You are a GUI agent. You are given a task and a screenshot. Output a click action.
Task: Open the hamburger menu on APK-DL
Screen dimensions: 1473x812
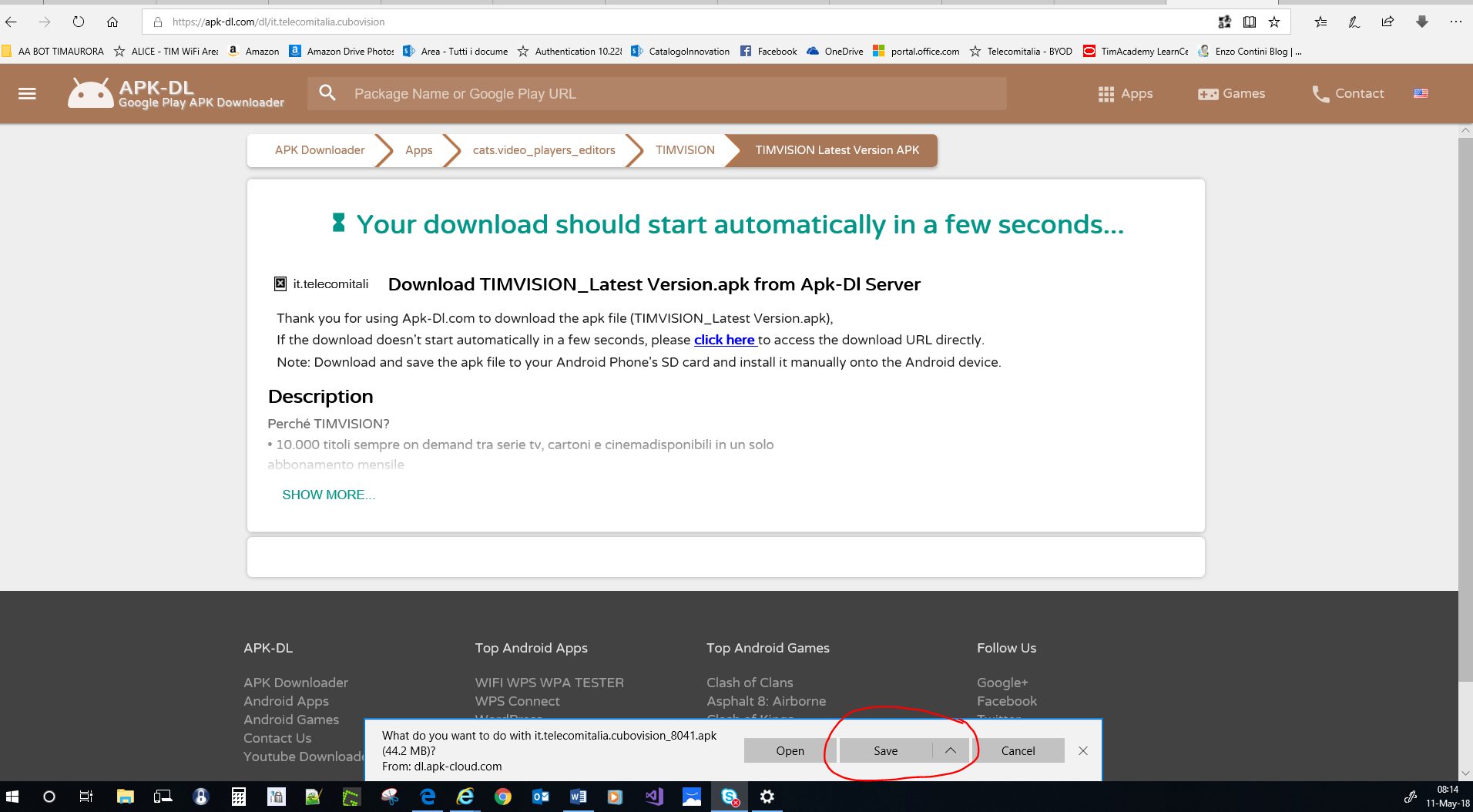(27, 93)
